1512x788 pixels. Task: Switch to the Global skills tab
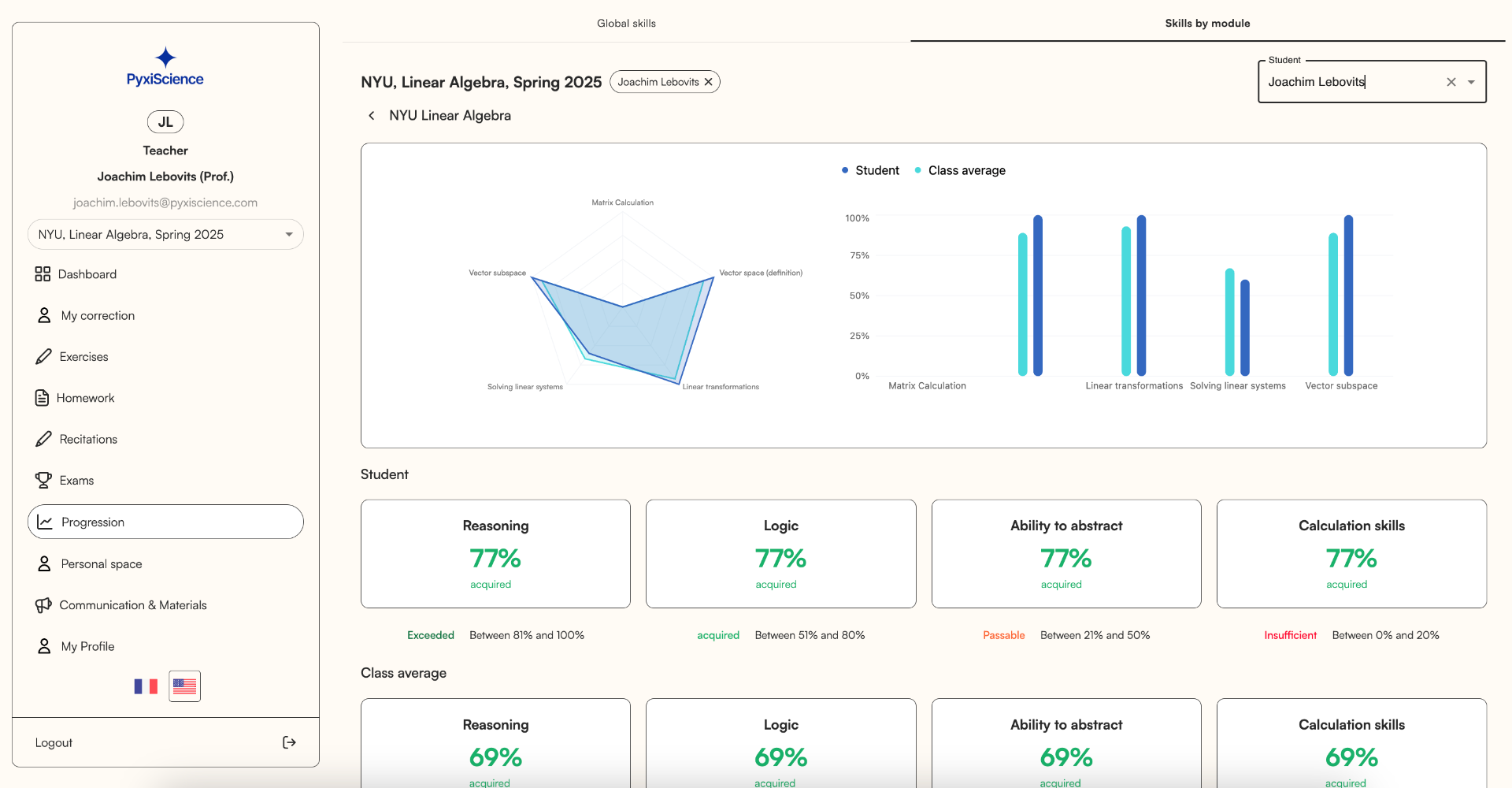626,23
